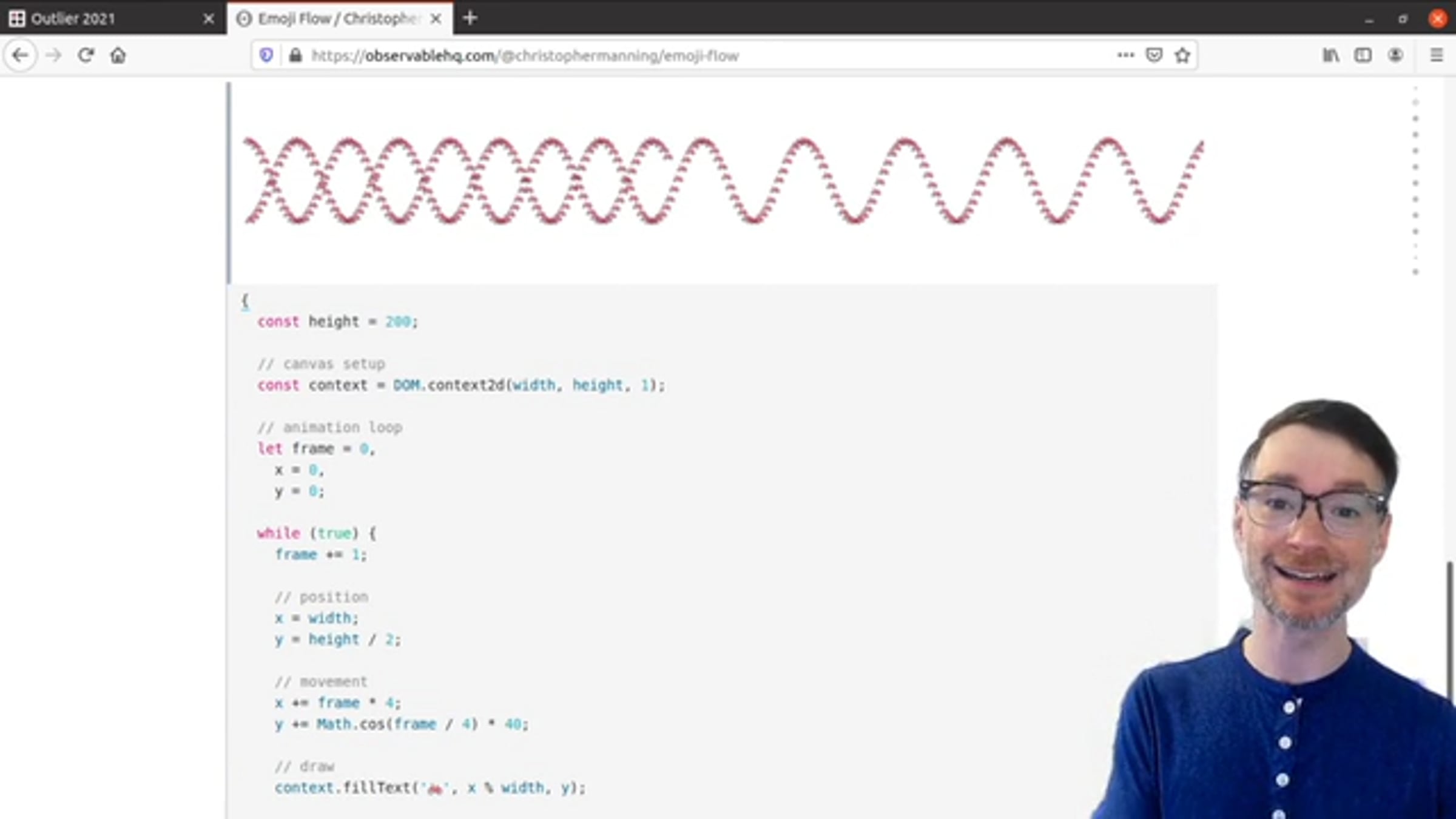The height and width of the screenshot is (819, 1456).
Task: Open the hamburger application menu
Action: [1437, 55]
